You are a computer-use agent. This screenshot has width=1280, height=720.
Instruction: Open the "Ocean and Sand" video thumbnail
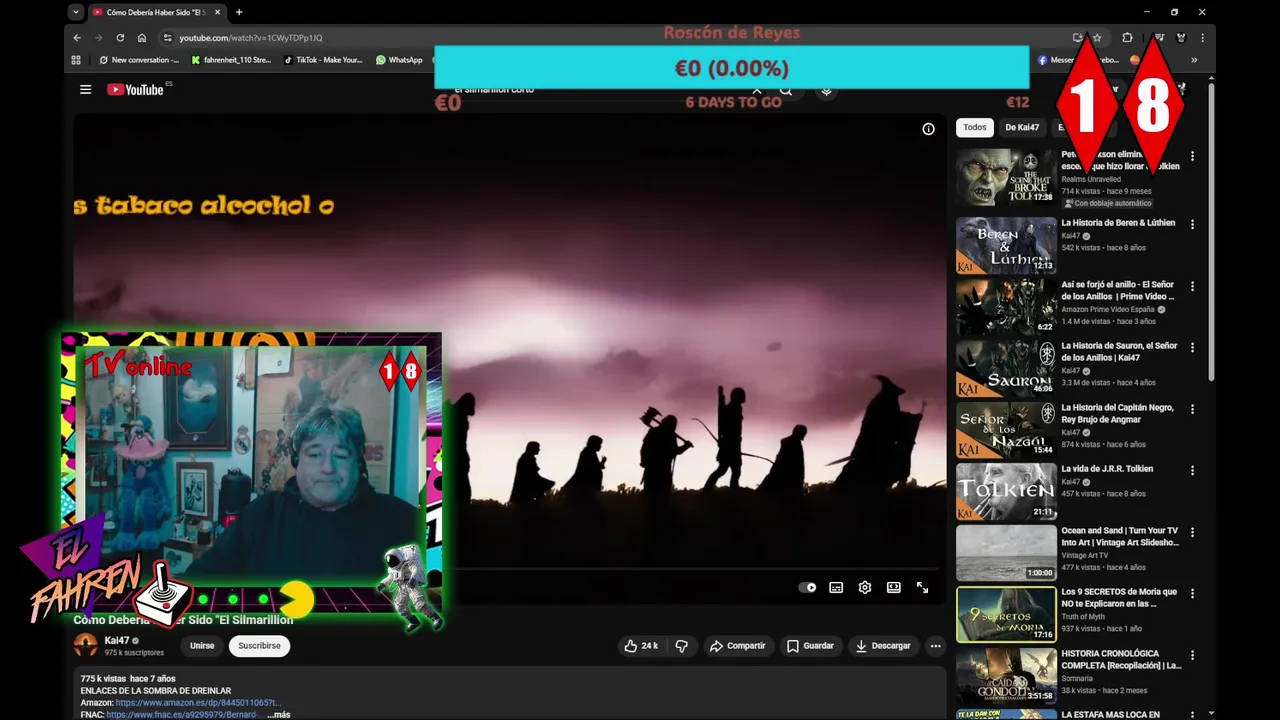[1006, 553]
